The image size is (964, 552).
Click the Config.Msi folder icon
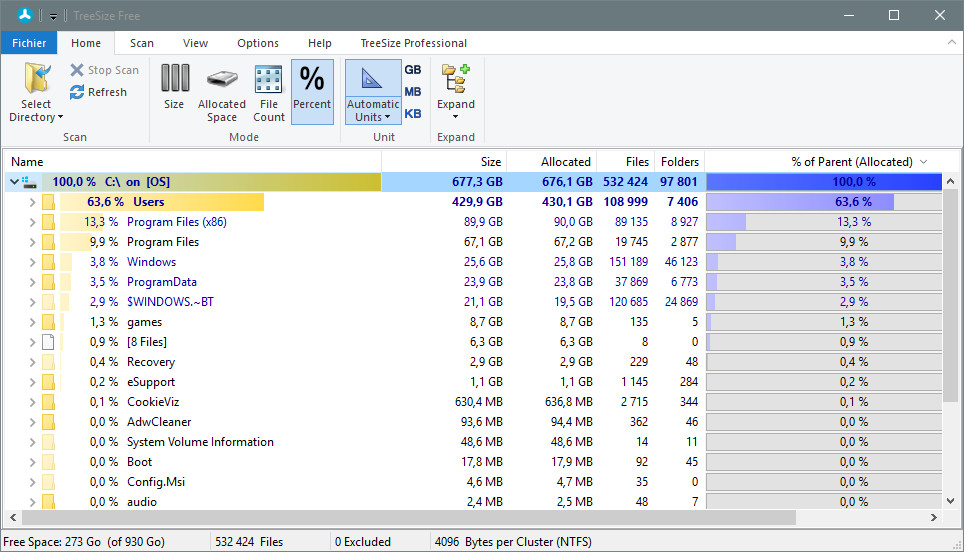[49, 482]
